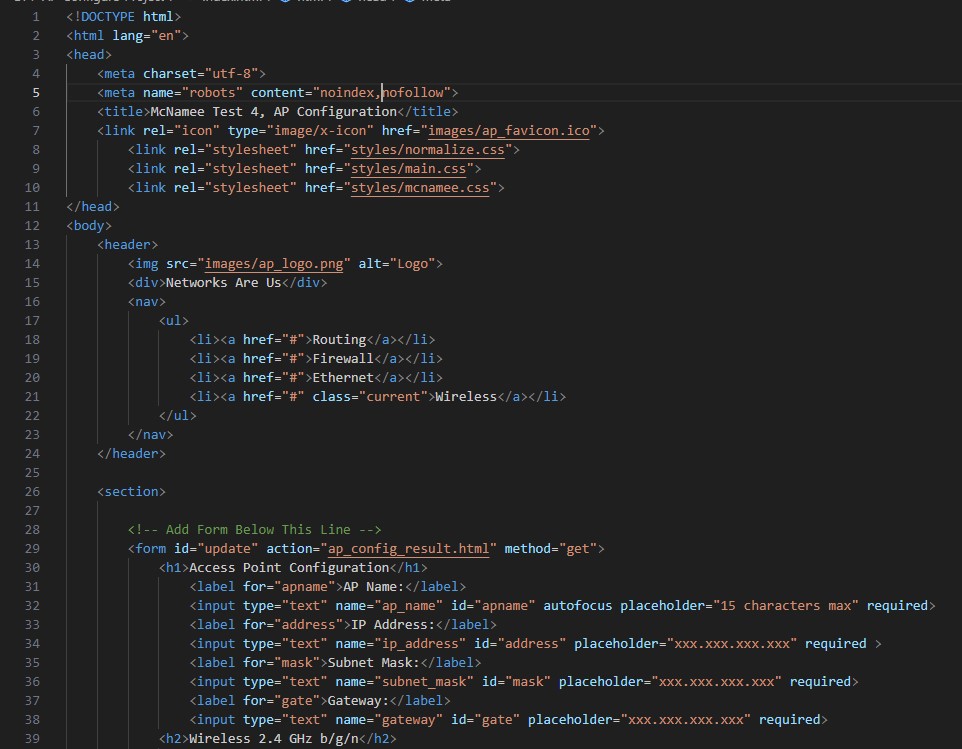Click the closing </head> tag
The width and height of the screenshot is (962, 749).
(93, 207)
